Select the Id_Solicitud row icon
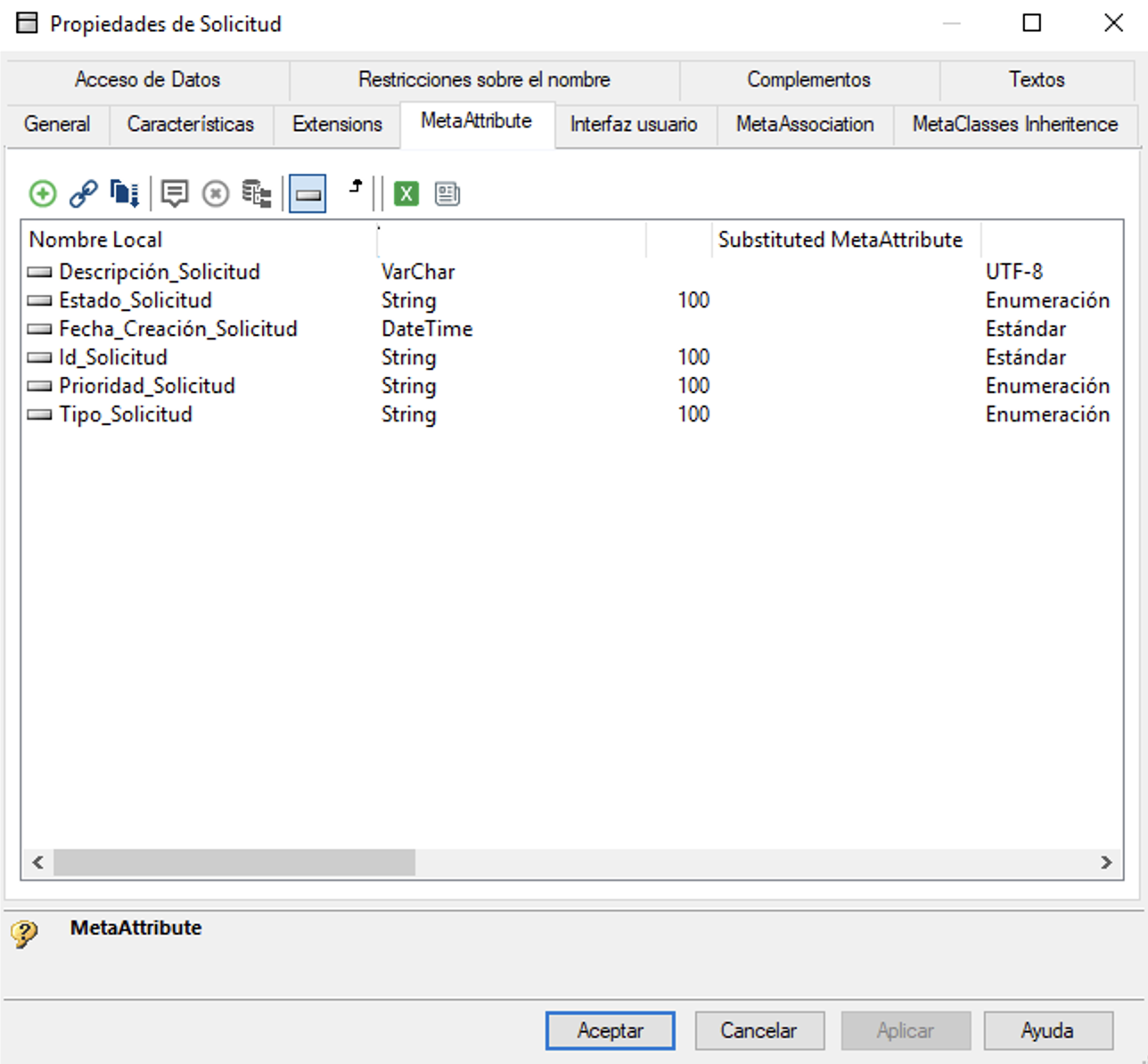The image size is (1148, 1064). click(x=39, y=357)
